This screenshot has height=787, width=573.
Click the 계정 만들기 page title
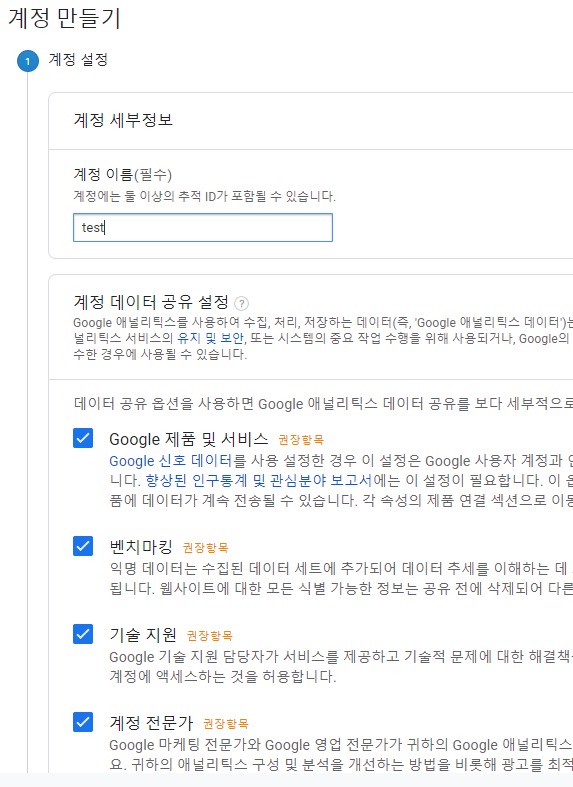(64, 18)
